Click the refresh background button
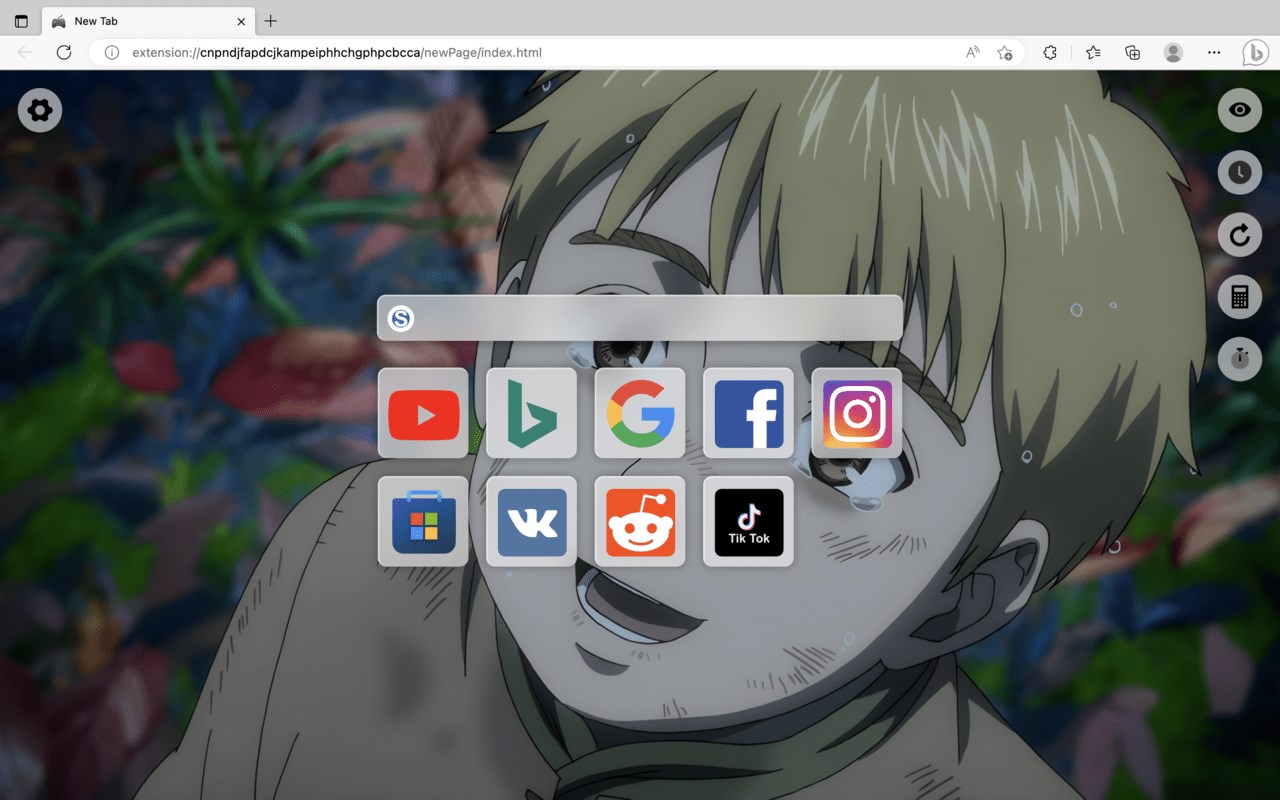 pos(1240,235)
